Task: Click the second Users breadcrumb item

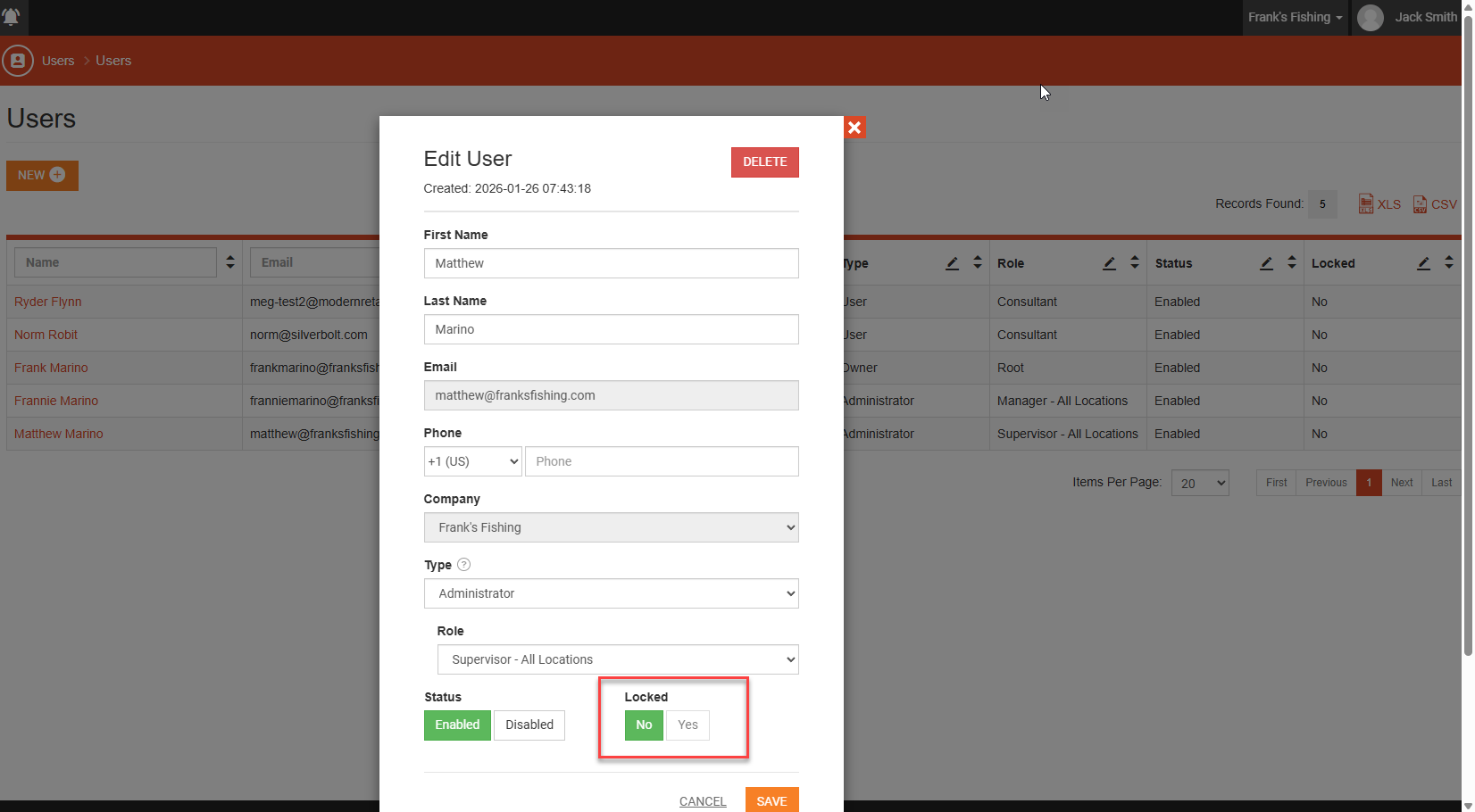Action: click(113, 61)
